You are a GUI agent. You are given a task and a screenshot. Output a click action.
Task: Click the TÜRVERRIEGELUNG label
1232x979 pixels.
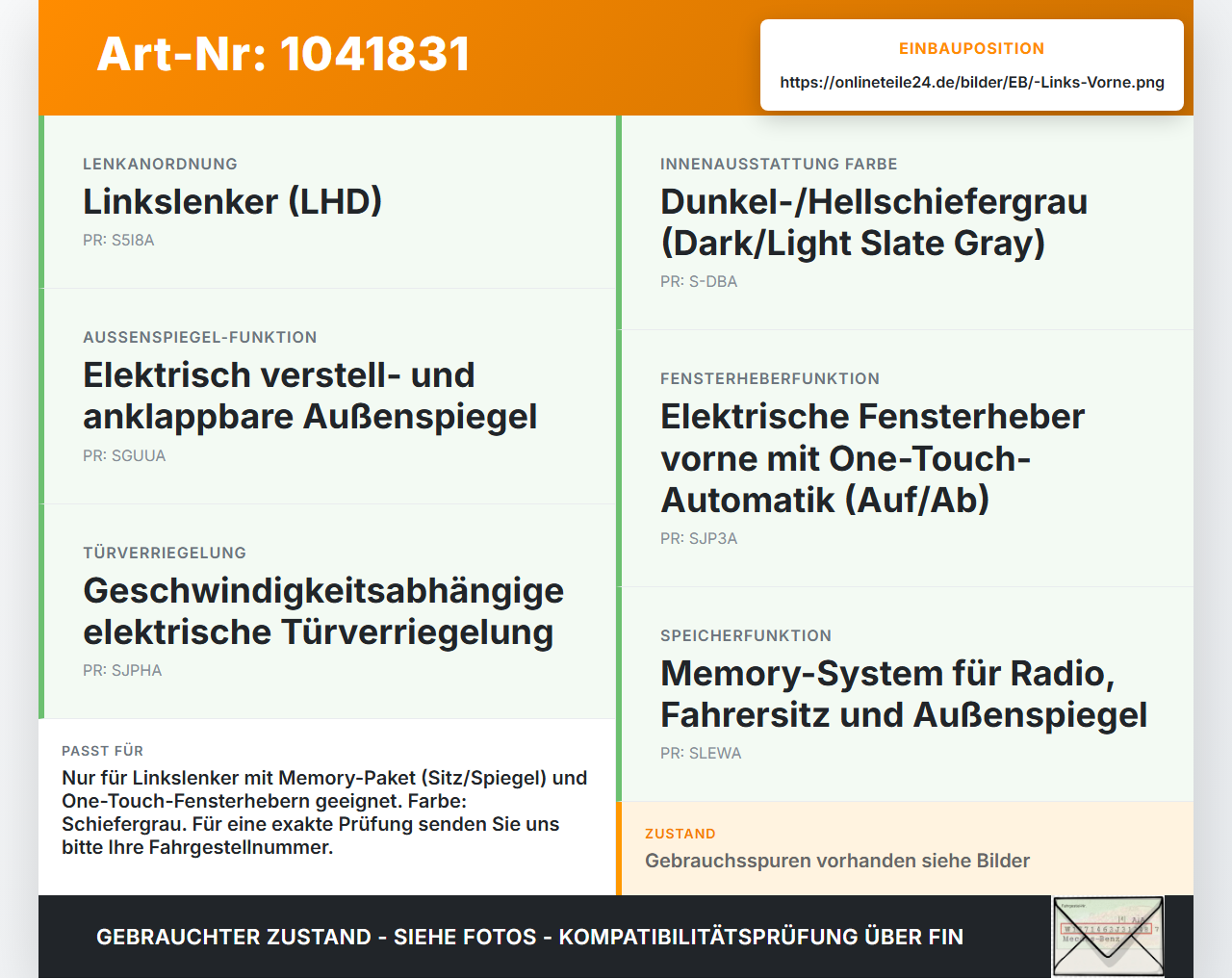point(165,553)
